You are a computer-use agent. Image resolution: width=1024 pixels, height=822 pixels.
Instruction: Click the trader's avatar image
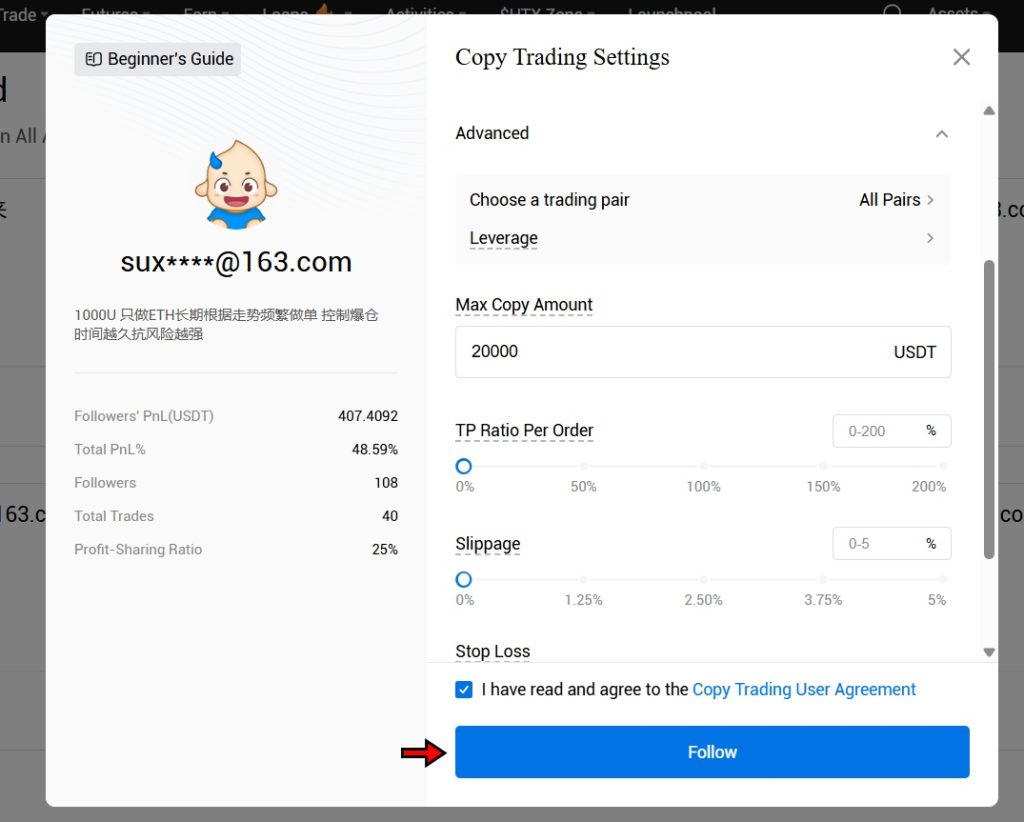[235, 182]
